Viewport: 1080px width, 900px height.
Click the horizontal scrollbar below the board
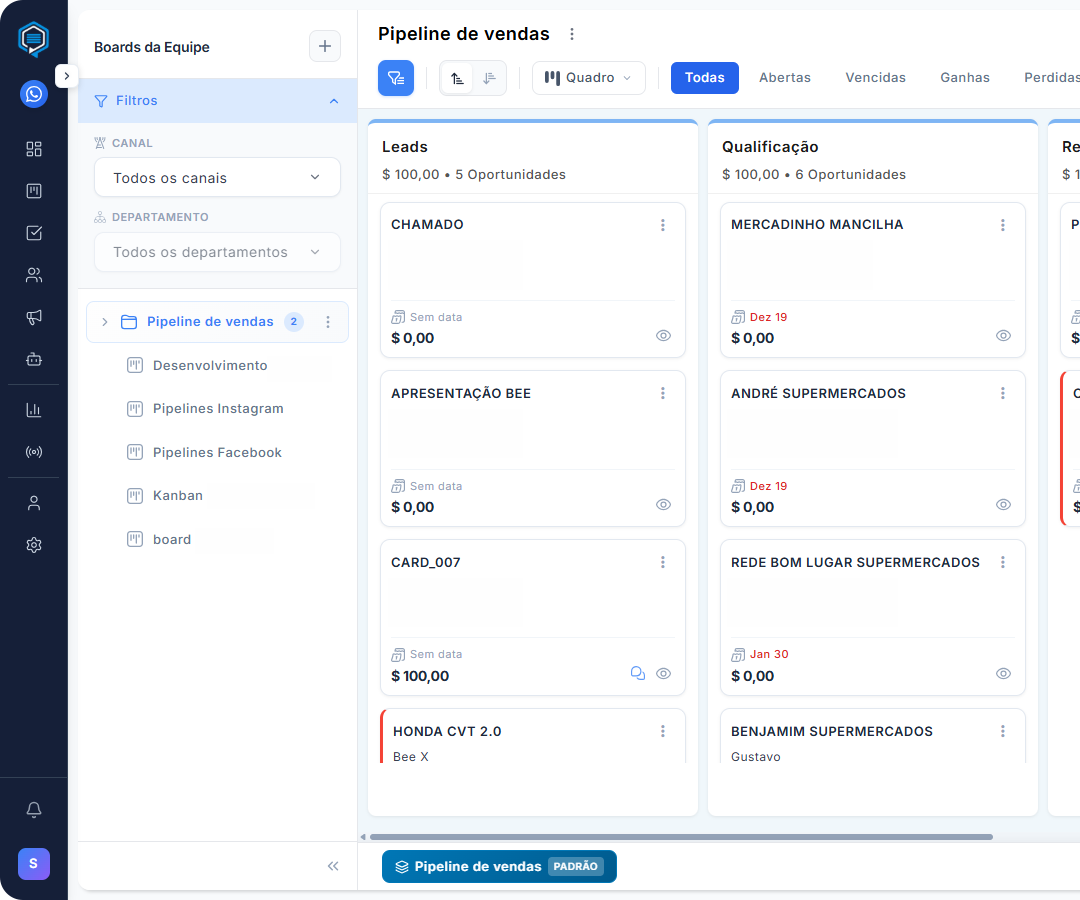[x=680, y=837]
